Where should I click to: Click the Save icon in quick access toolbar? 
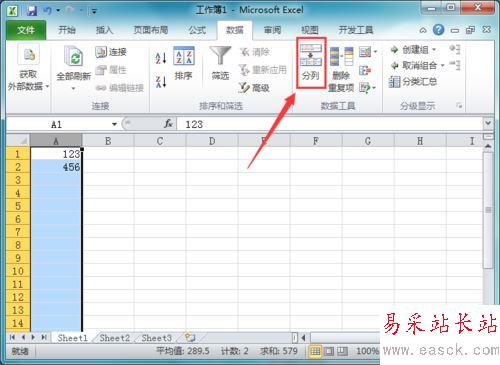pos(32,11)
